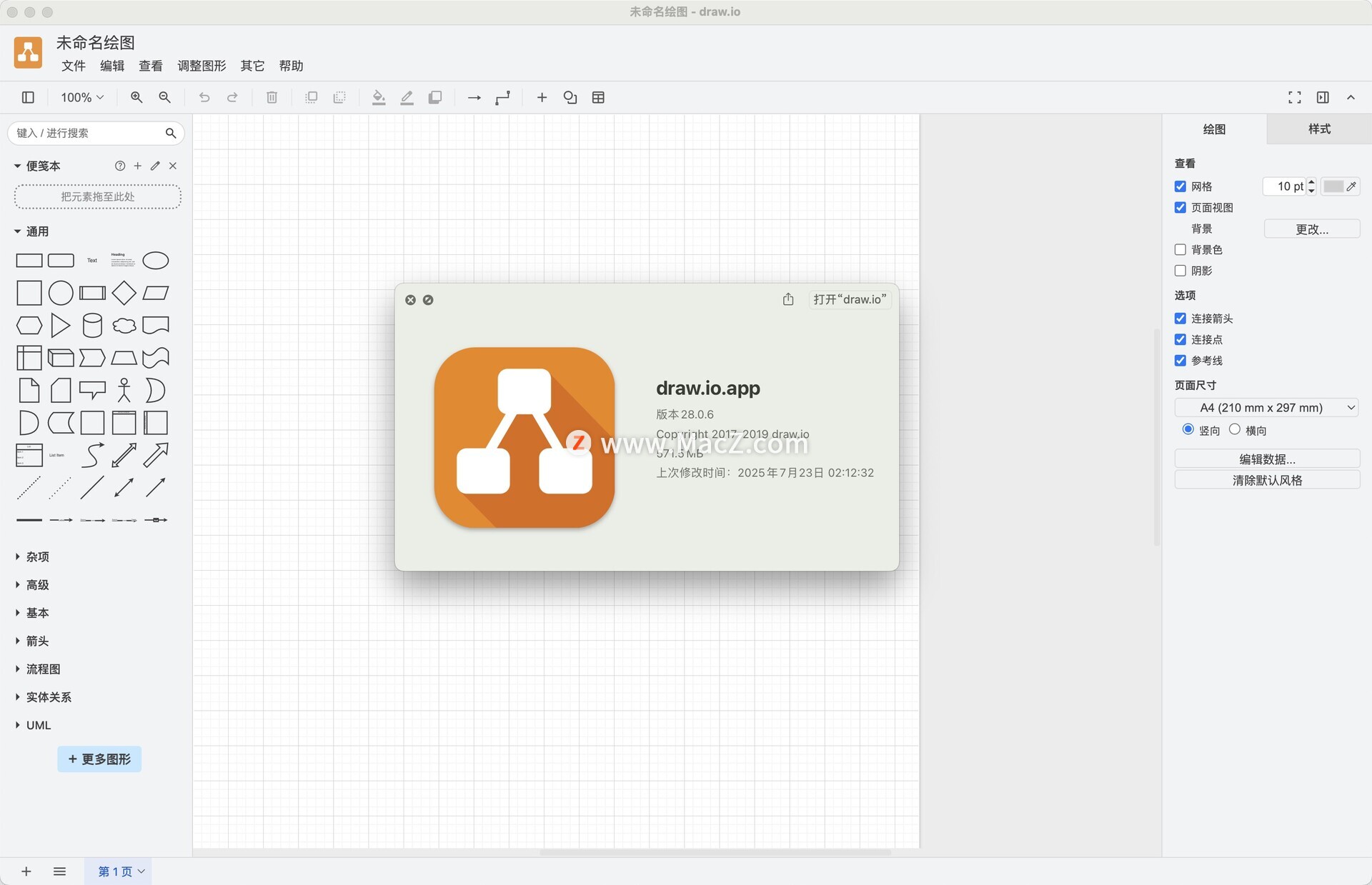Expand the 高级 shapes section
Screen dimensions: 1372x885
coord(32,584)
